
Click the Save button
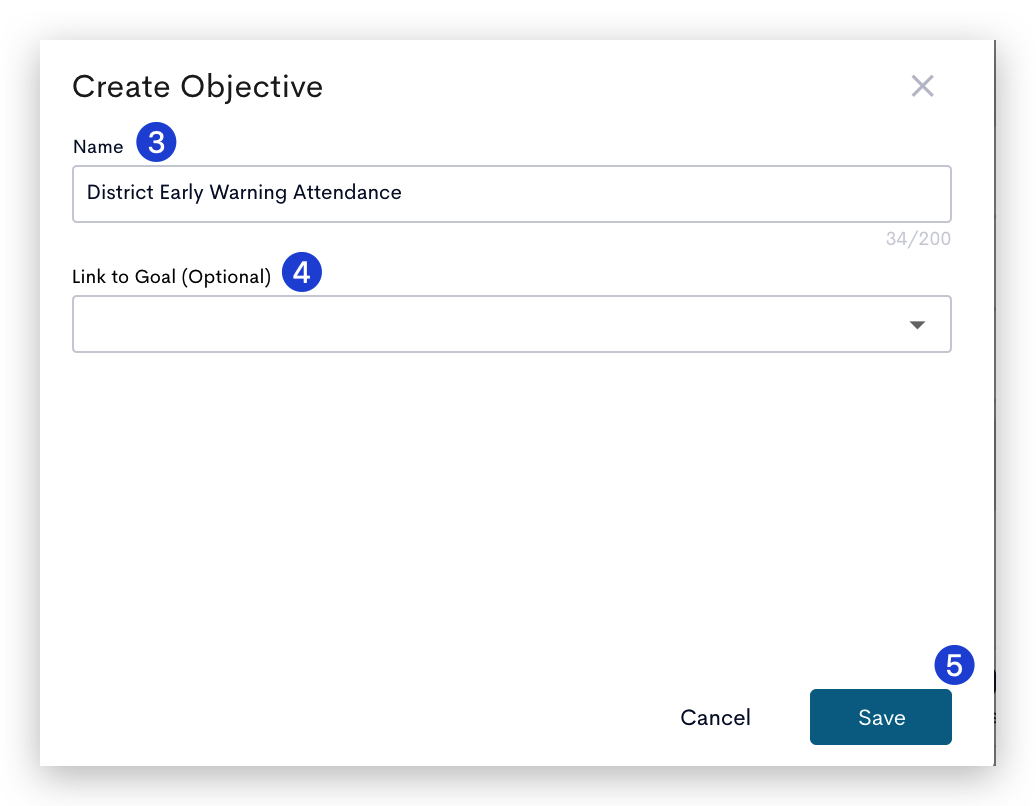pos(881,717)
